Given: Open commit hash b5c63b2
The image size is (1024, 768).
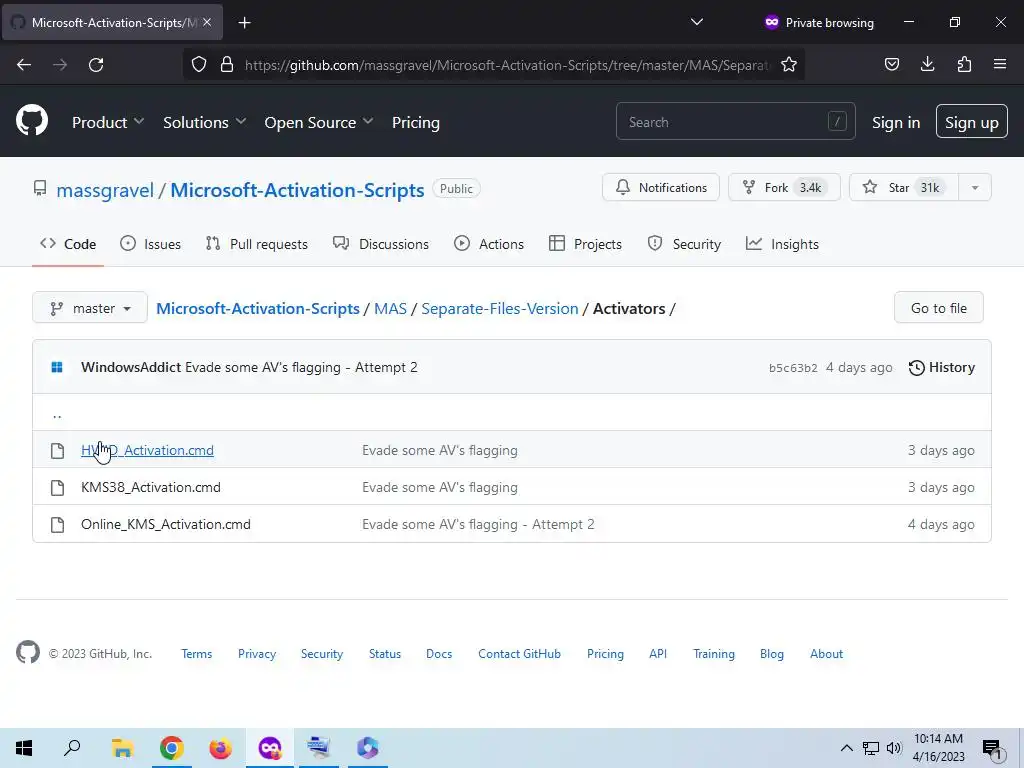Looking at the screenshot, I should click(793, 368).
